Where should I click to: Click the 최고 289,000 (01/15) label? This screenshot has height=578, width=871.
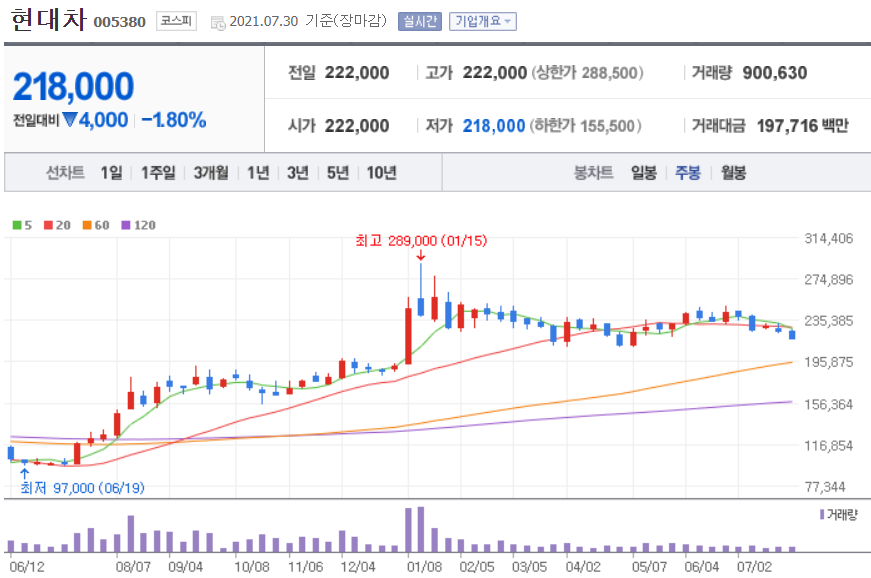[x=421, y=241]
